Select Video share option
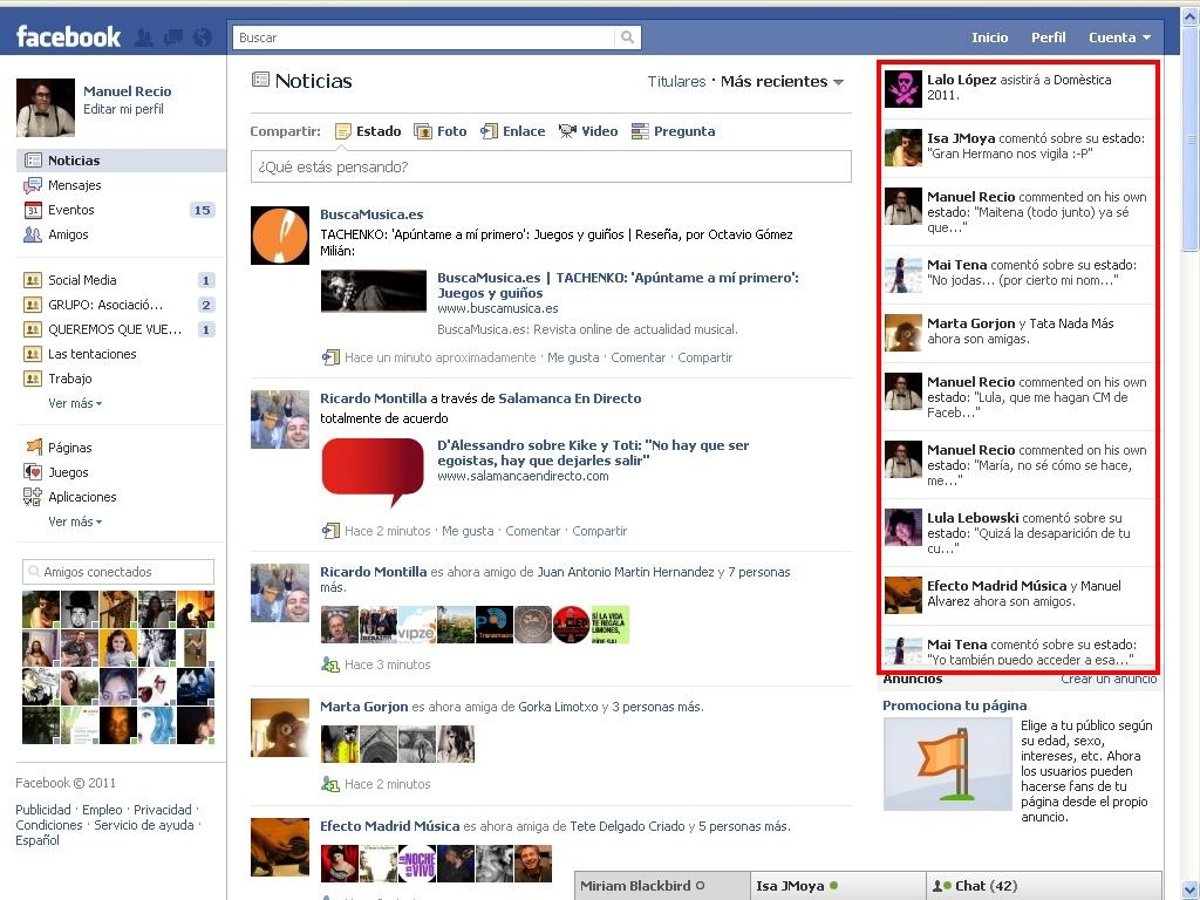 click(x=588, y=131)
